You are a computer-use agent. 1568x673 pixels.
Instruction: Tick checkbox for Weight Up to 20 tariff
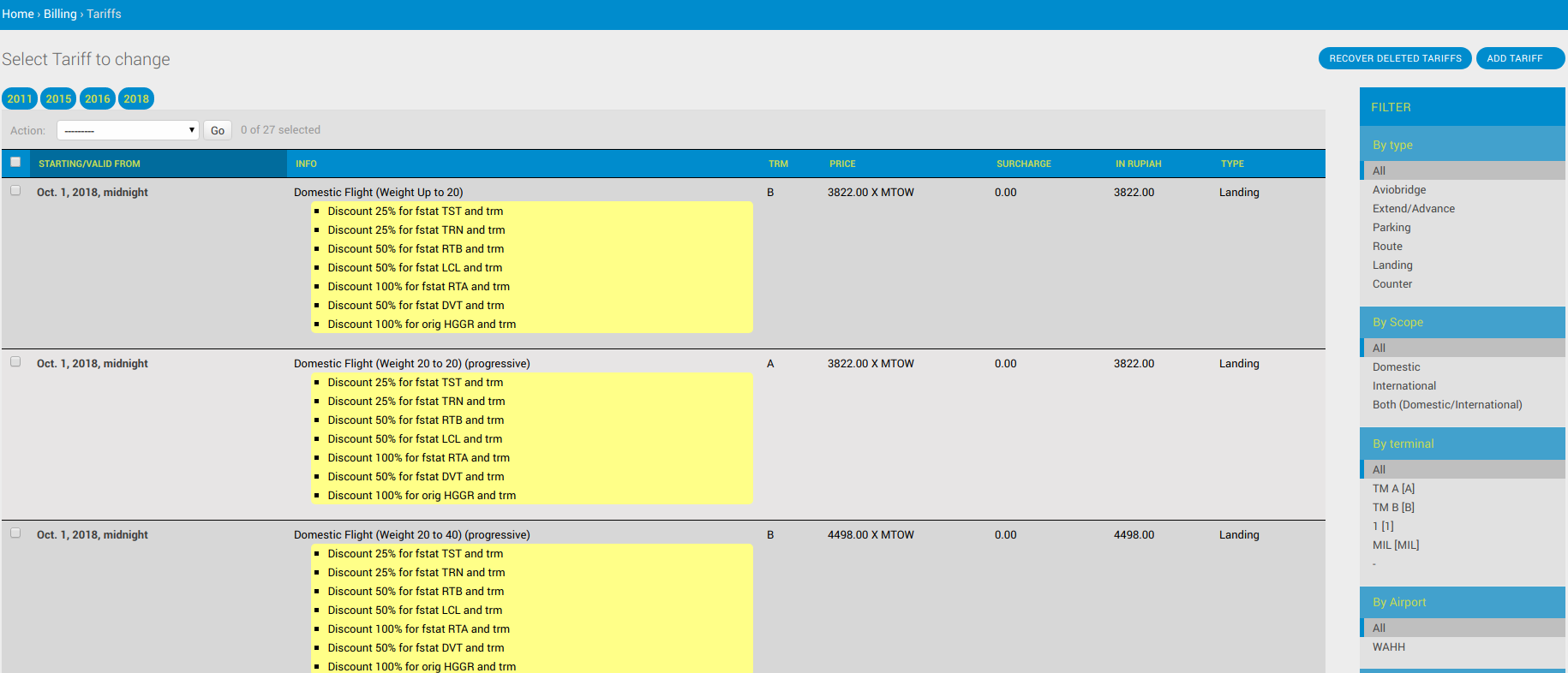pos(15,191)
